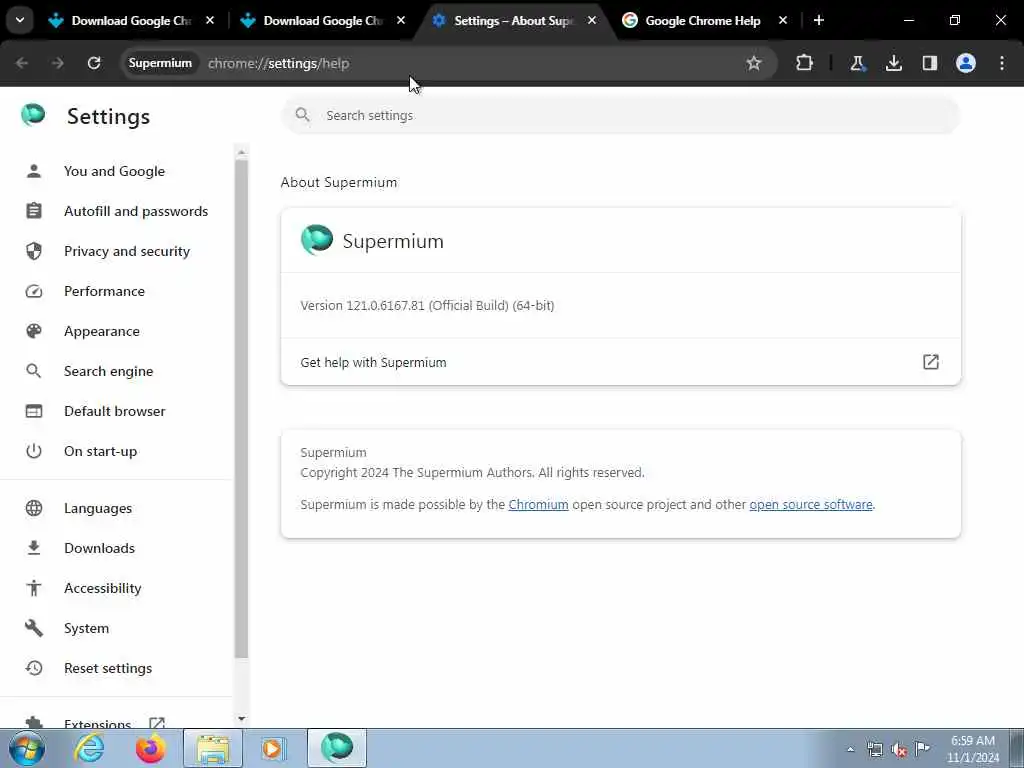Open the profile avatar menu
1024x768 pixels.
pyautogui.click(x=966, y=63)
